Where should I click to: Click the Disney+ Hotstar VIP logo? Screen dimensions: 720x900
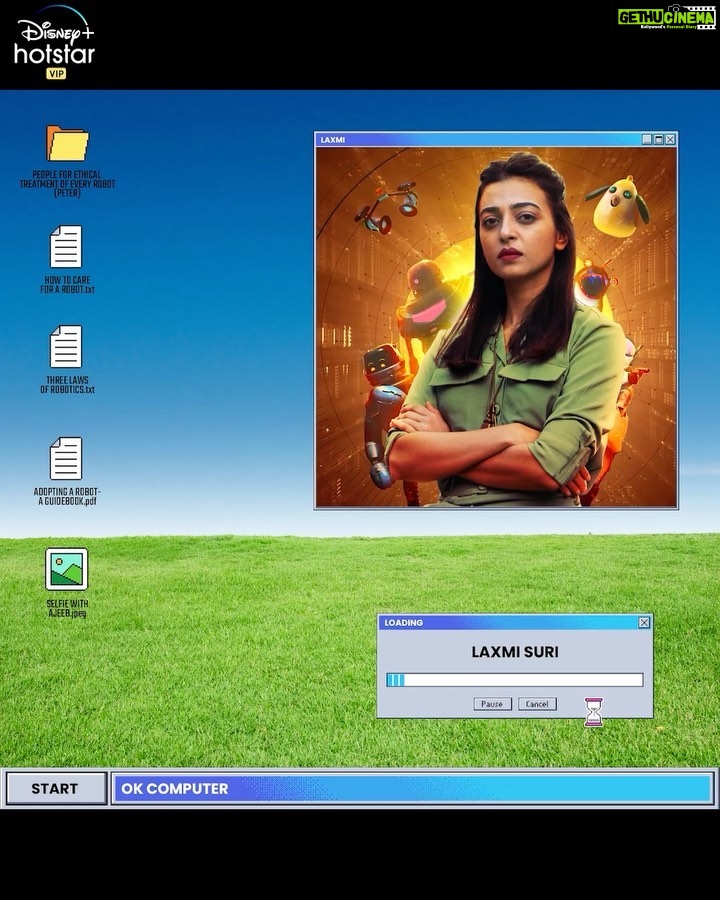click(x=55, y=43)
